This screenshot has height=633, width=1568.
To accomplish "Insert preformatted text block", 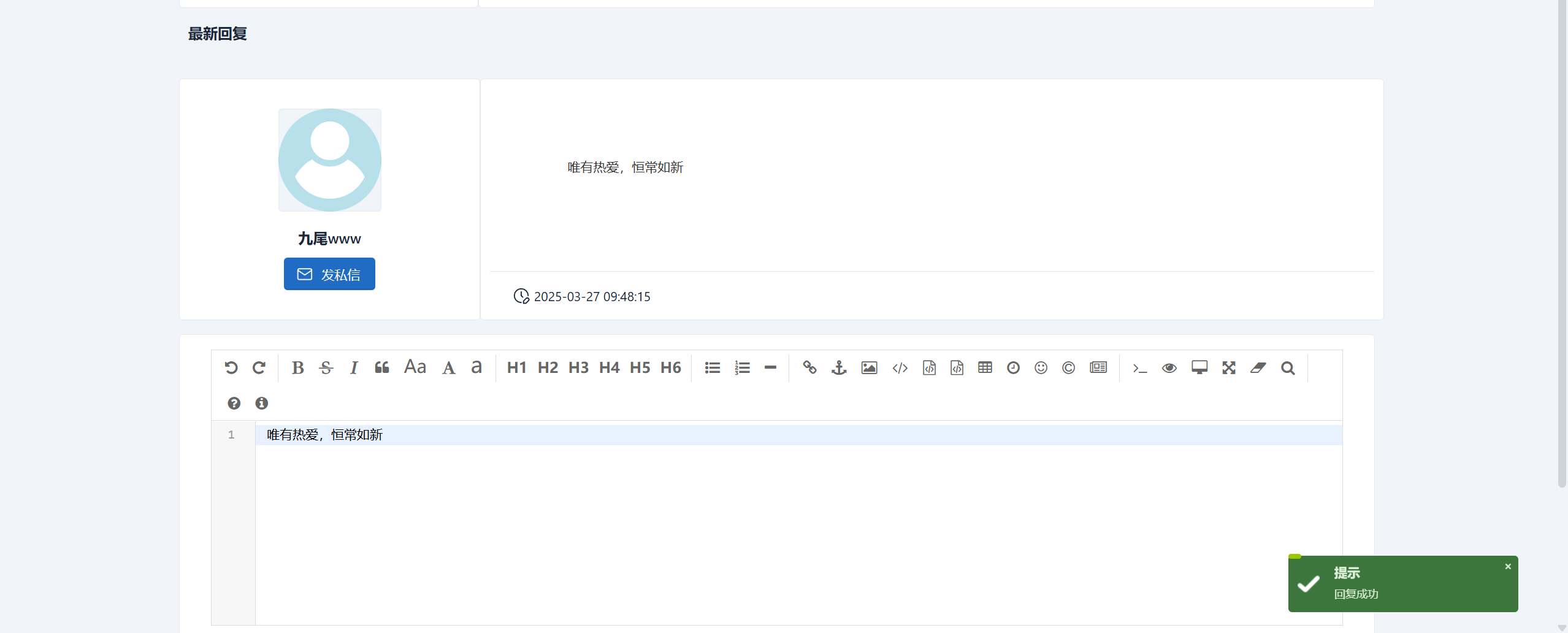I will [929, 367].
